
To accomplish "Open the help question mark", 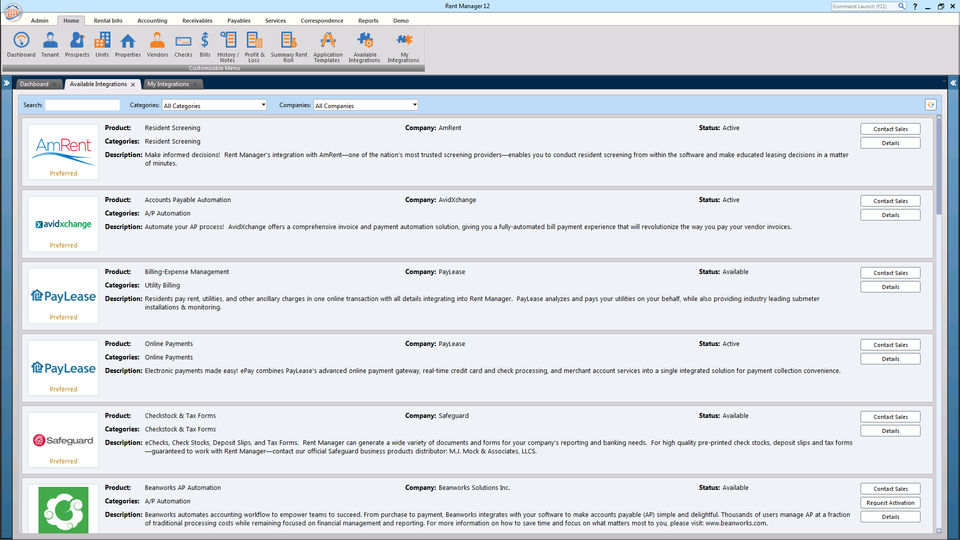I will click(915, 6).
